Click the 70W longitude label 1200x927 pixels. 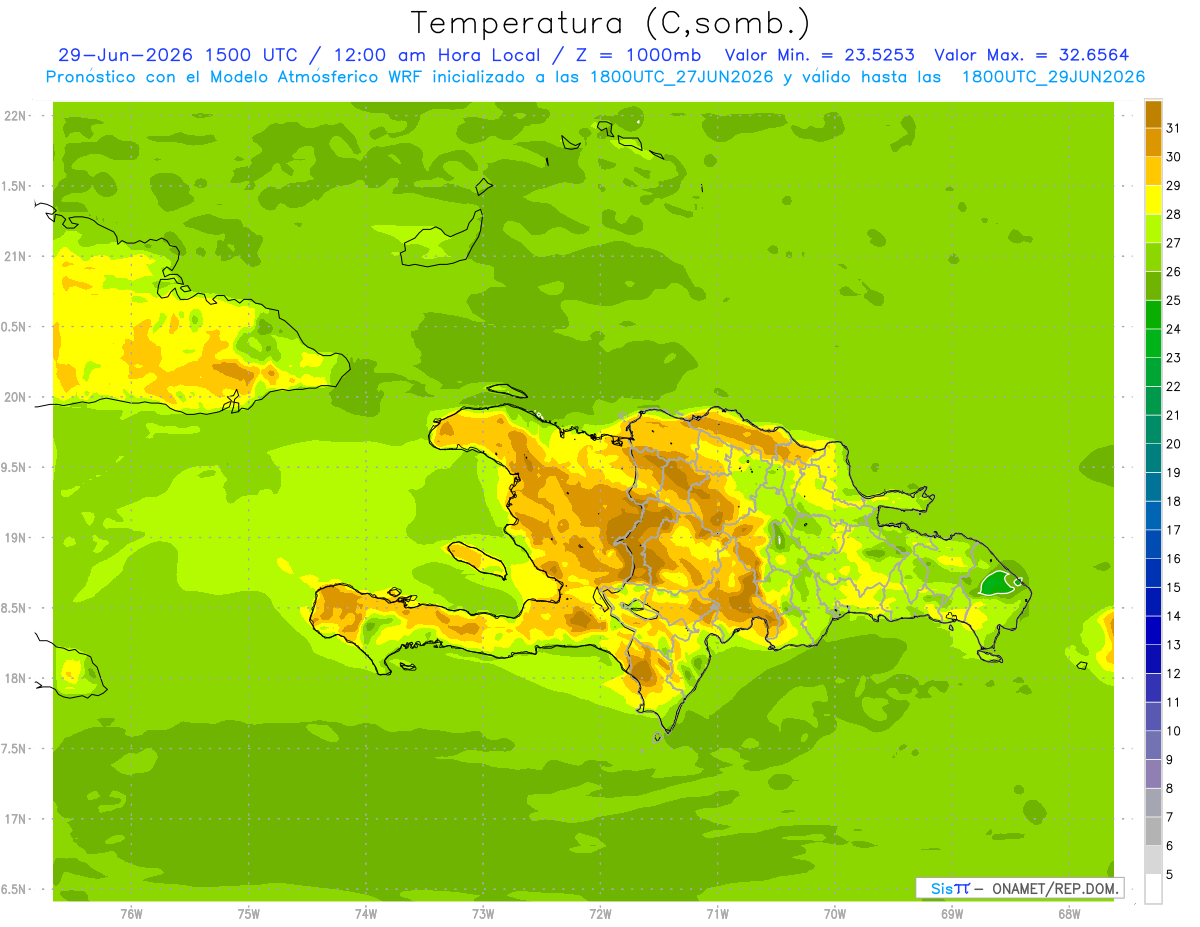click(x=834, y=914)
